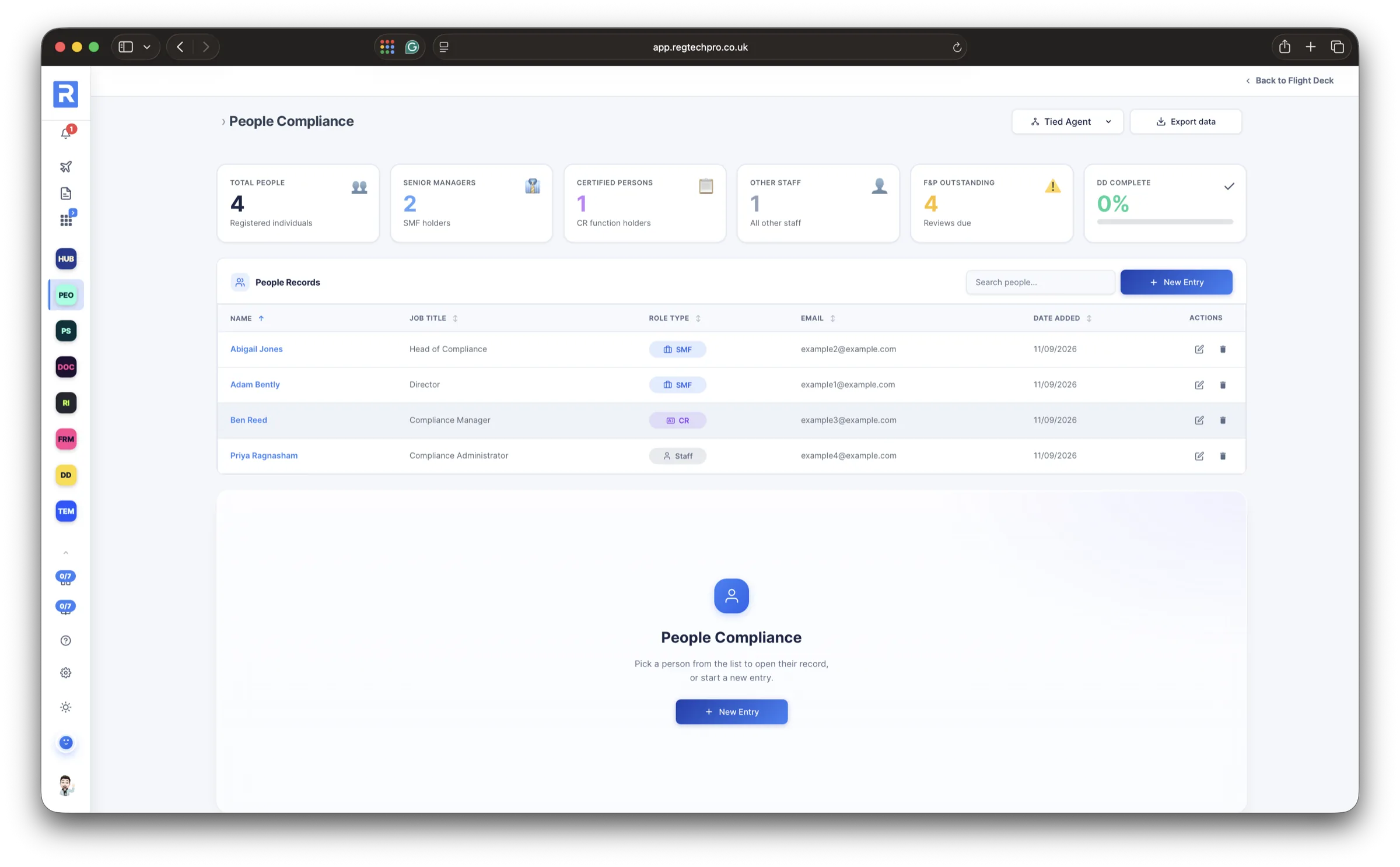The height and width of the screenshot is (867, 1400).
Task: Open the document page icon in sidebar
Action: click(66, 194)
